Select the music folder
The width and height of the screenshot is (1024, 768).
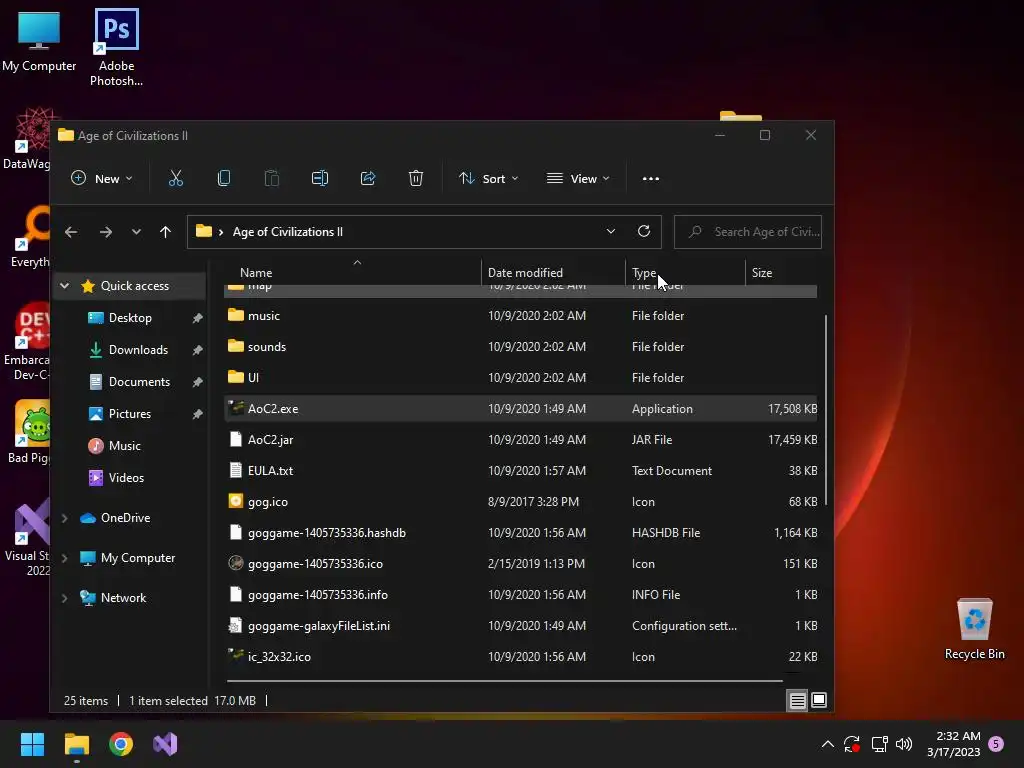point(520,315)
